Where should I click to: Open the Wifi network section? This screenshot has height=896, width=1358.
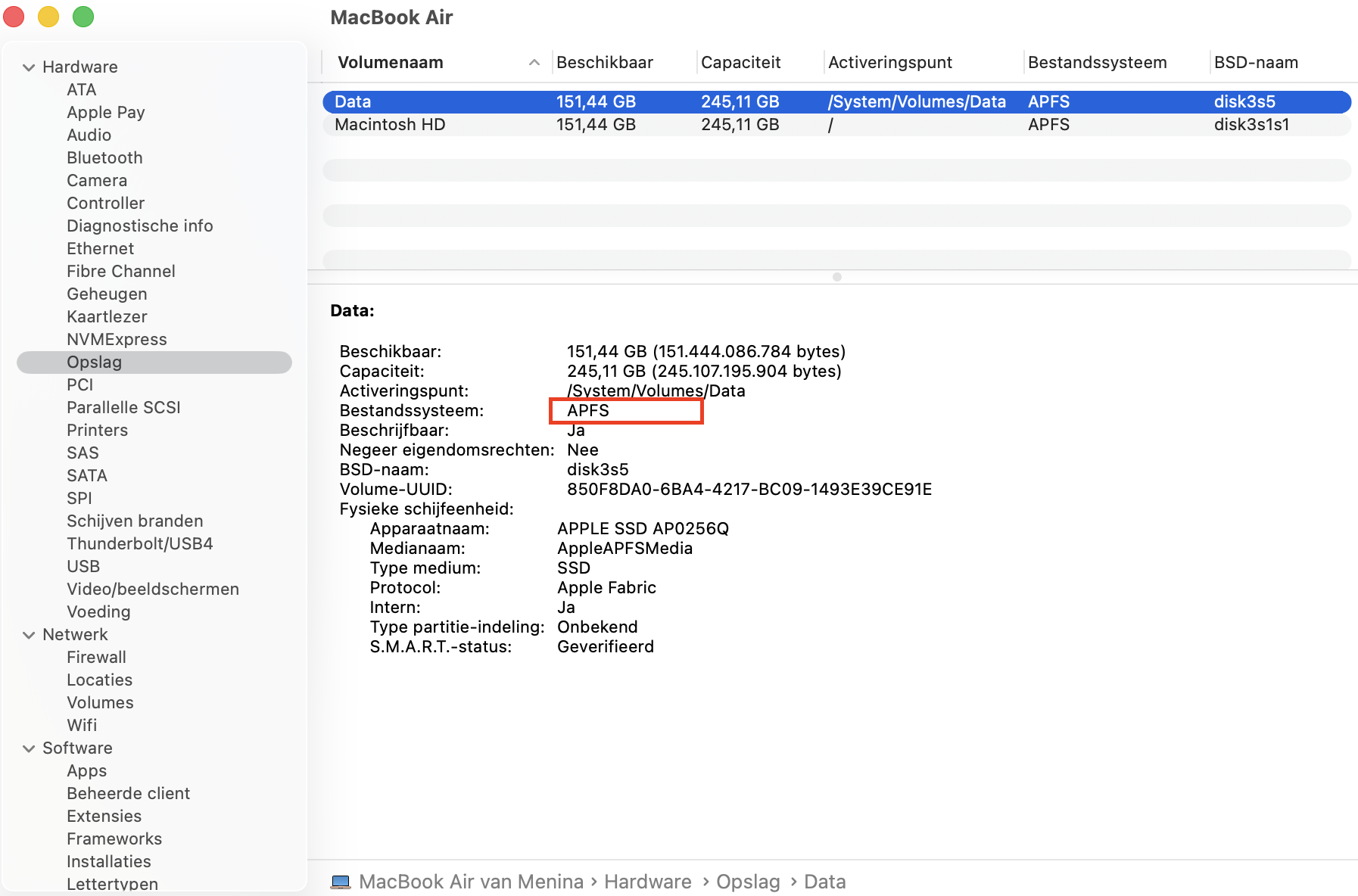coord(83,725)
